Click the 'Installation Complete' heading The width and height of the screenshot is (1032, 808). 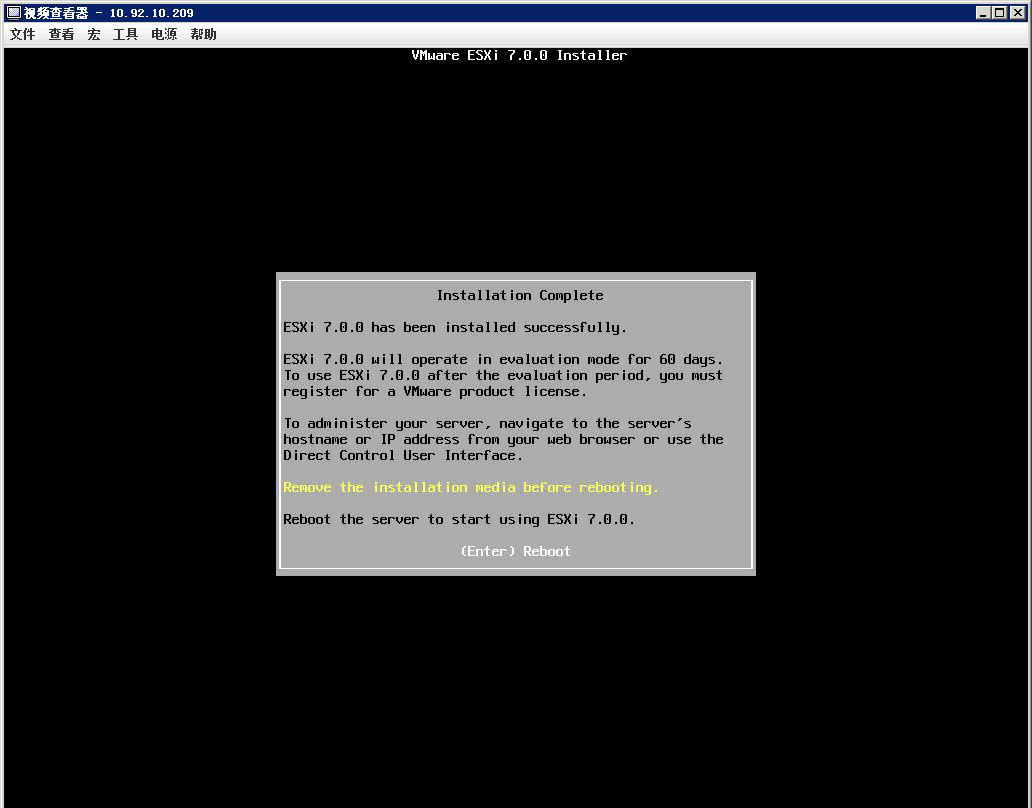tap(520, 295)
